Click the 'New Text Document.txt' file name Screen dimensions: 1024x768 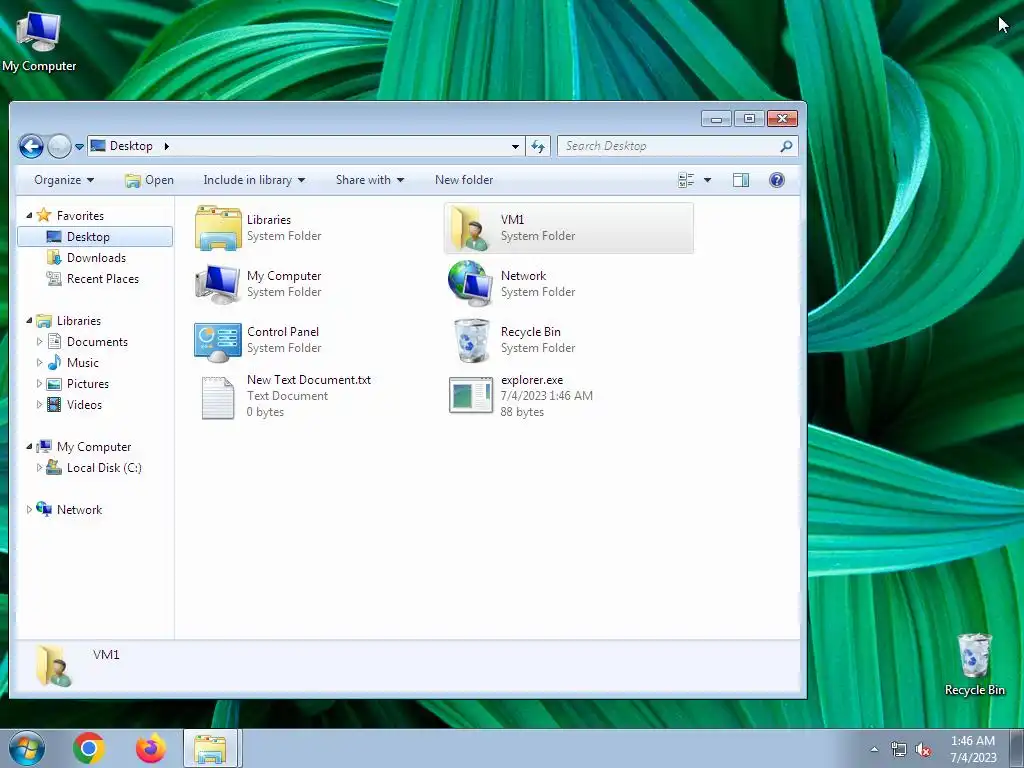click(x=309, y=379)
